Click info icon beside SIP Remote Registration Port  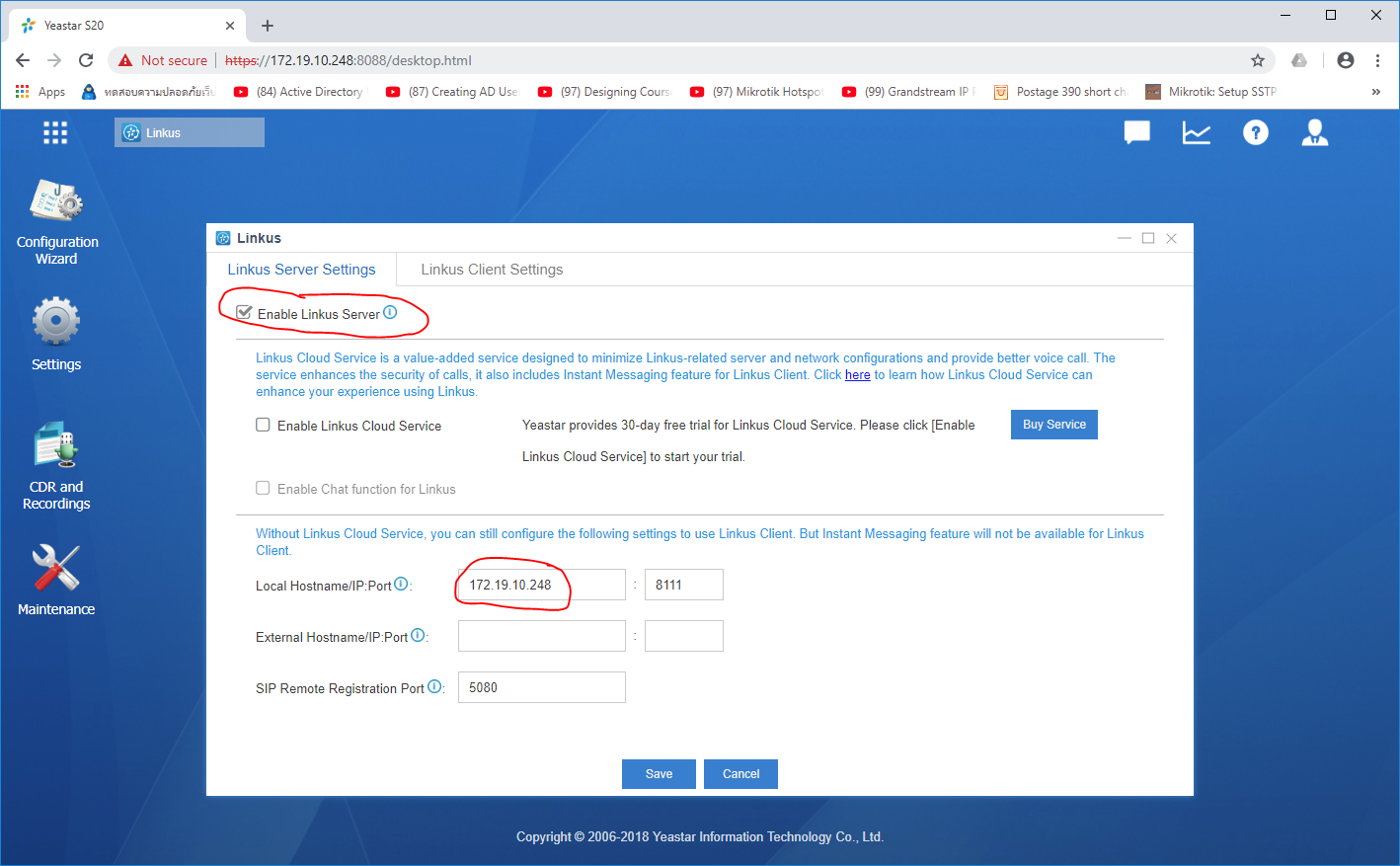[x=434, y=687]
